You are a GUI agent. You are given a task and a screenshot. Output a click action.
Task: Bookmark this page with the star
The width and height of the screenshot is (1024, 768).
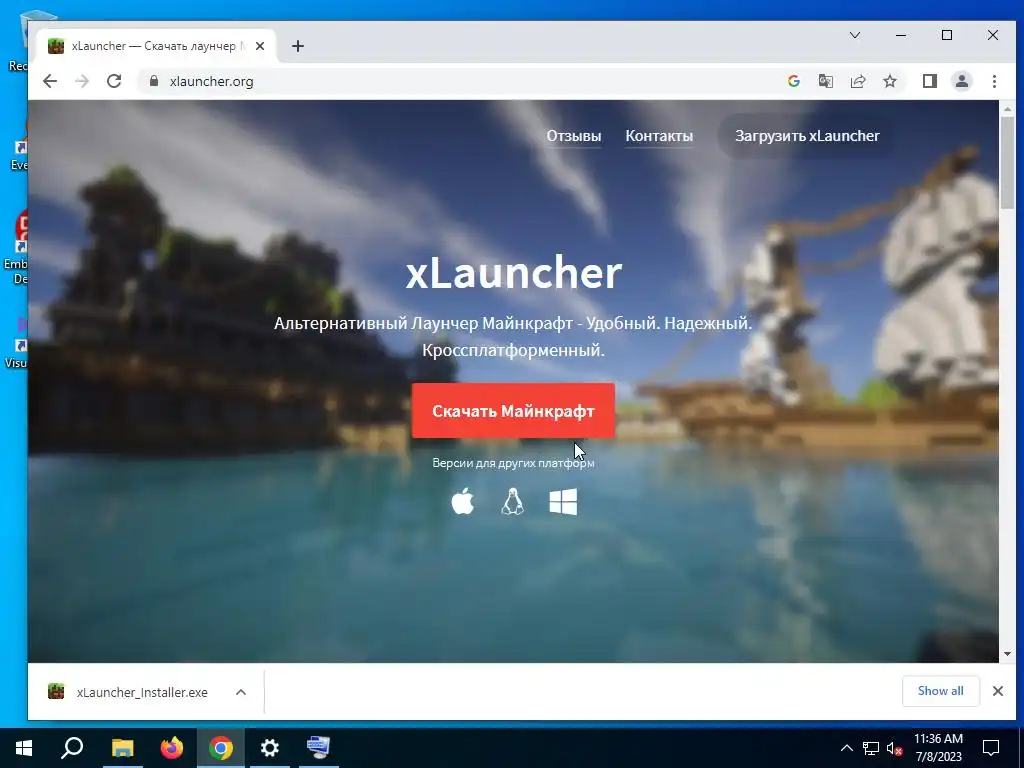click(889, 81)
